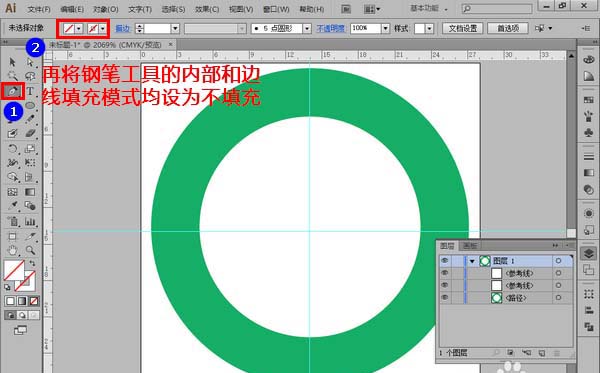Click the Swap Fill and Stroke arrow
Viewport: 600px width, 373px height.
point(32,263)
